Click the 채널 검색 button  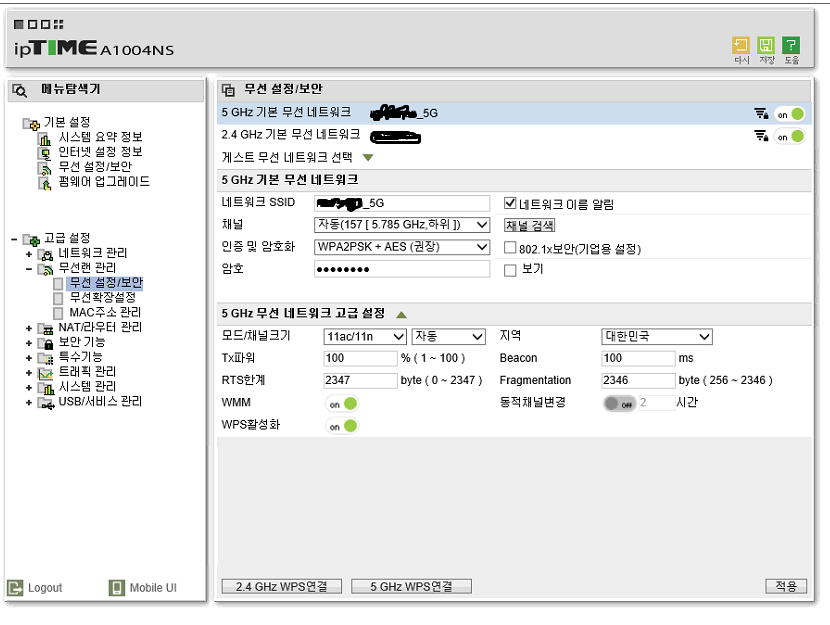529,225
